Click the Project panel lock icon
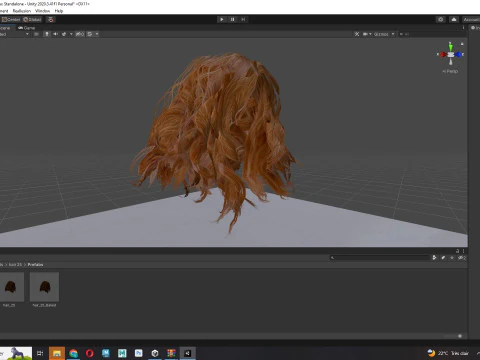480x360 pixels. 458,251
